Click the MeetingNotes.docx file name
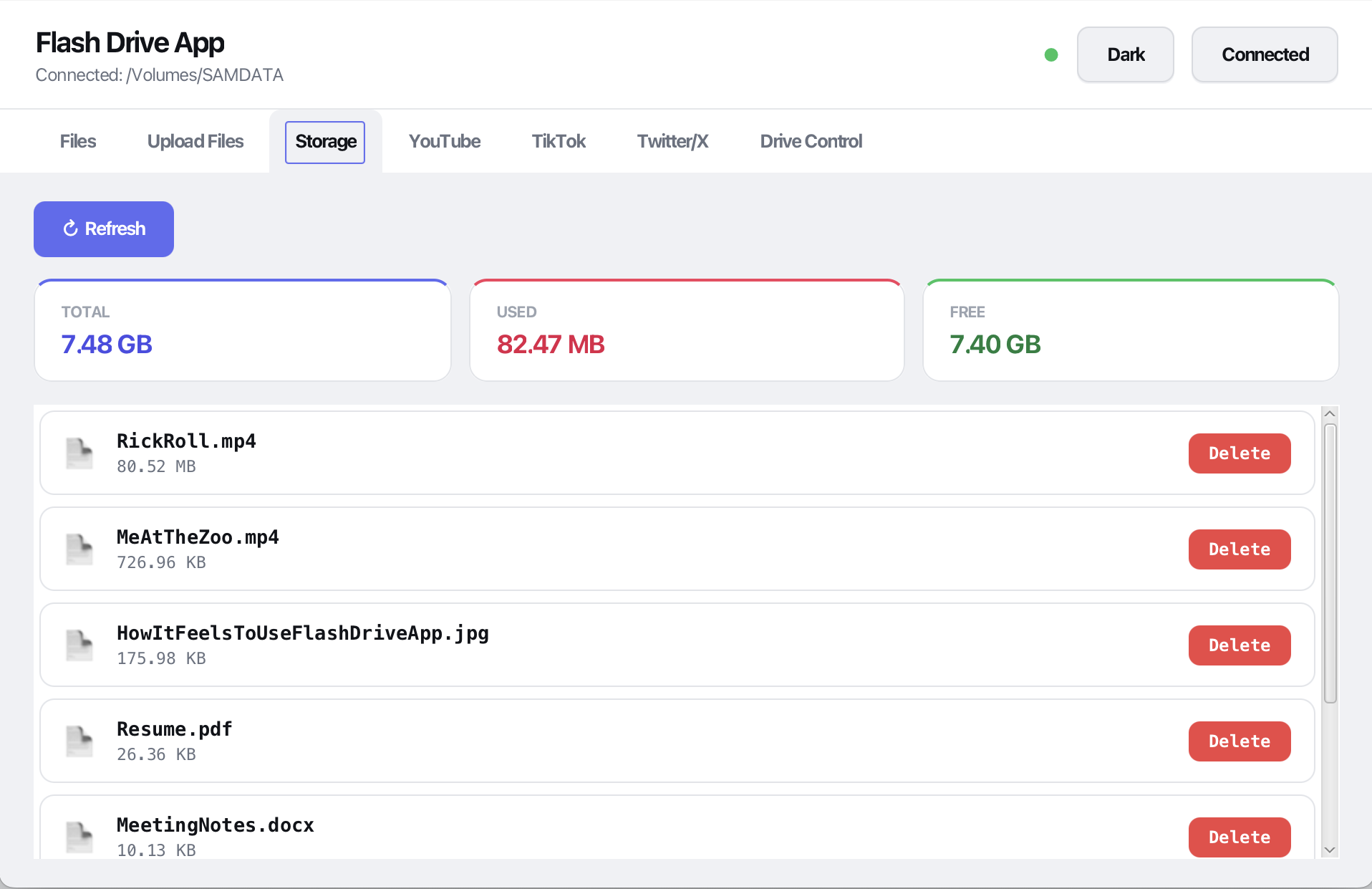The image size is (1372, 889). tap(216, 825)
